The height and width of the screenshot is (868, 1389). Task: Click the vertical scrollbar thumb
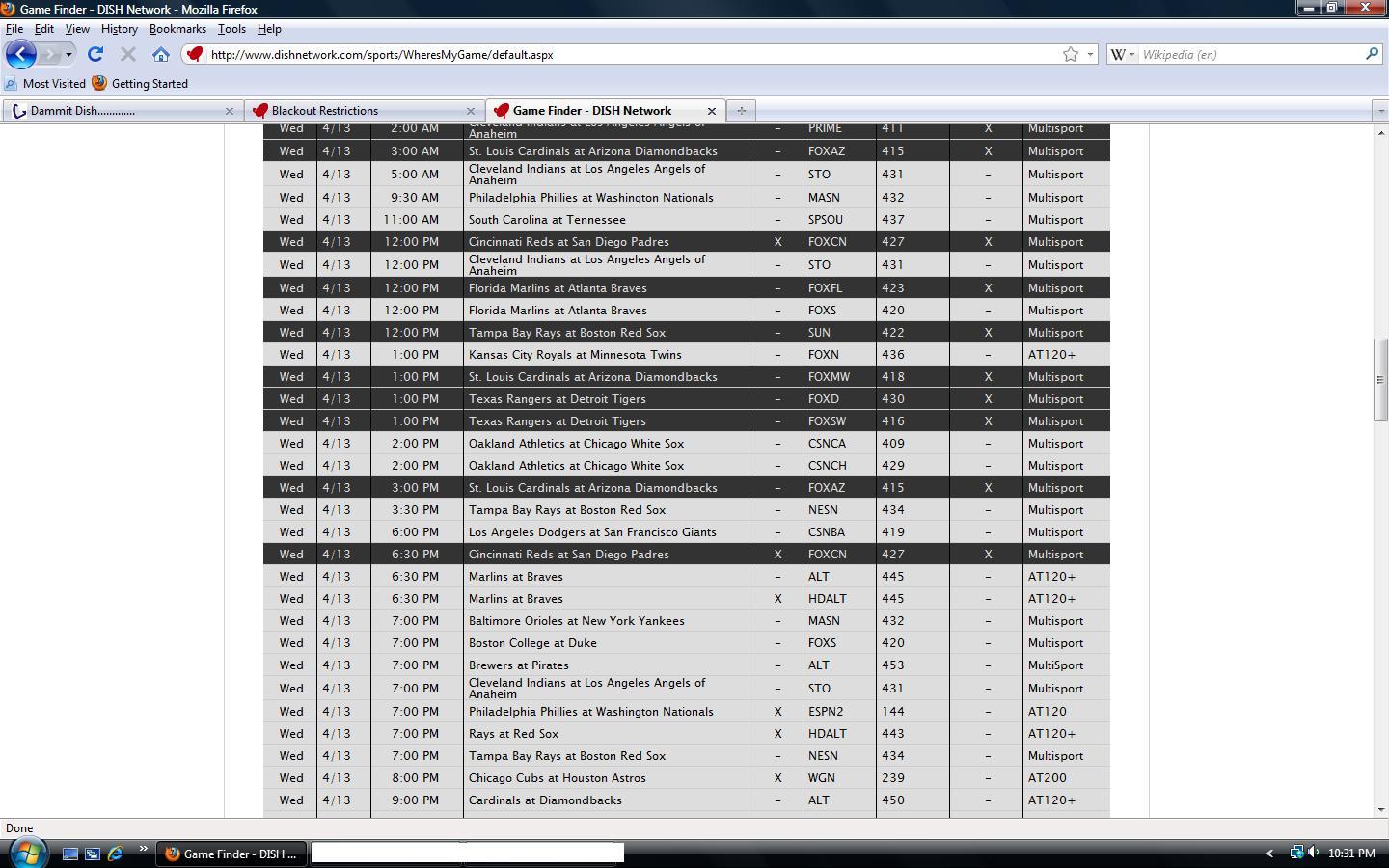click(1380, 379)
